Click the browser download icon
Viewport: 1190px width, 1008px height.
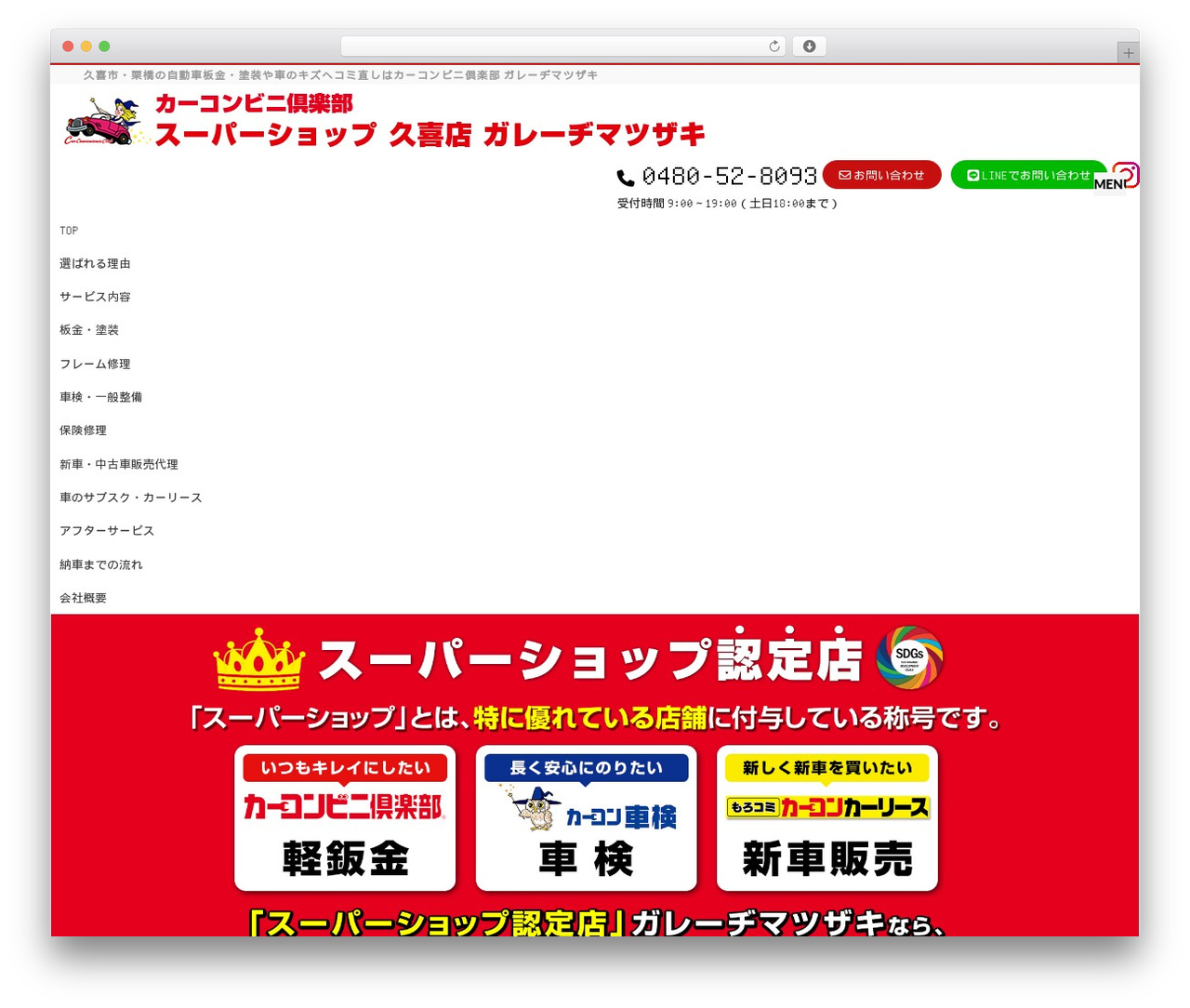(809, 46)
